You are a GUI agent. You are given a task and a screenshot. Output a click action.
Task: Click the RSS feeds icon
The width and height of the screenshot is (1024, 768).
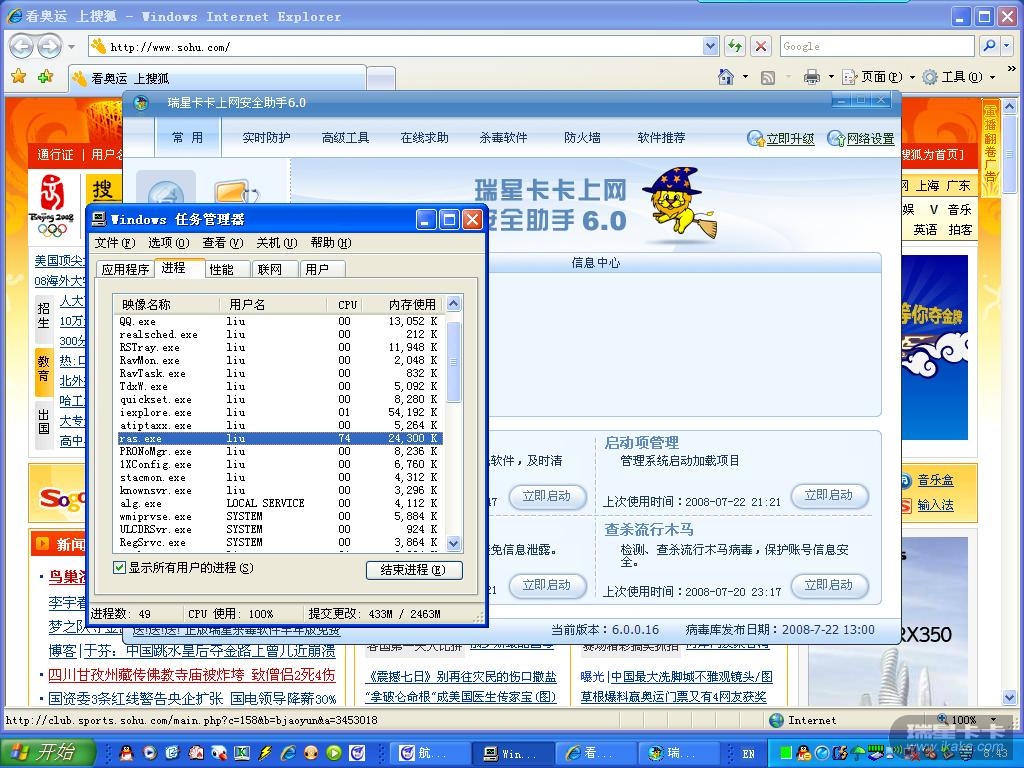[768, 78]
